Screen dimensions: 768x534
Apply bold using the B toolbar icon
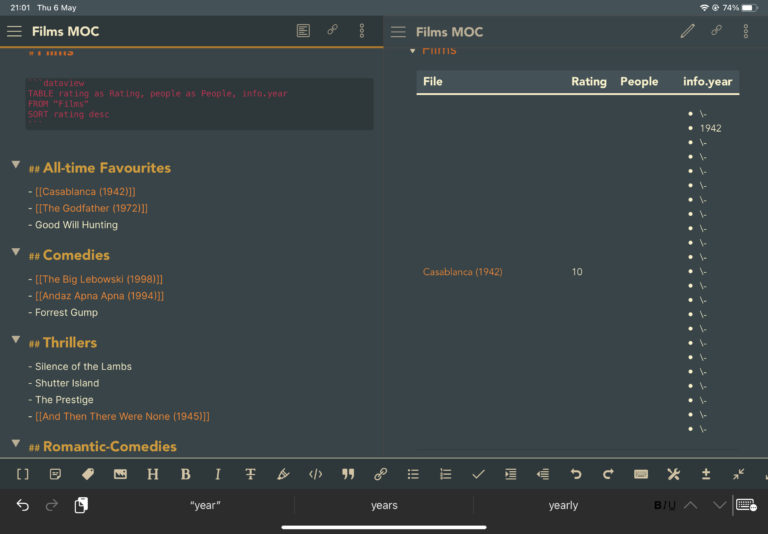click(185, 474)
